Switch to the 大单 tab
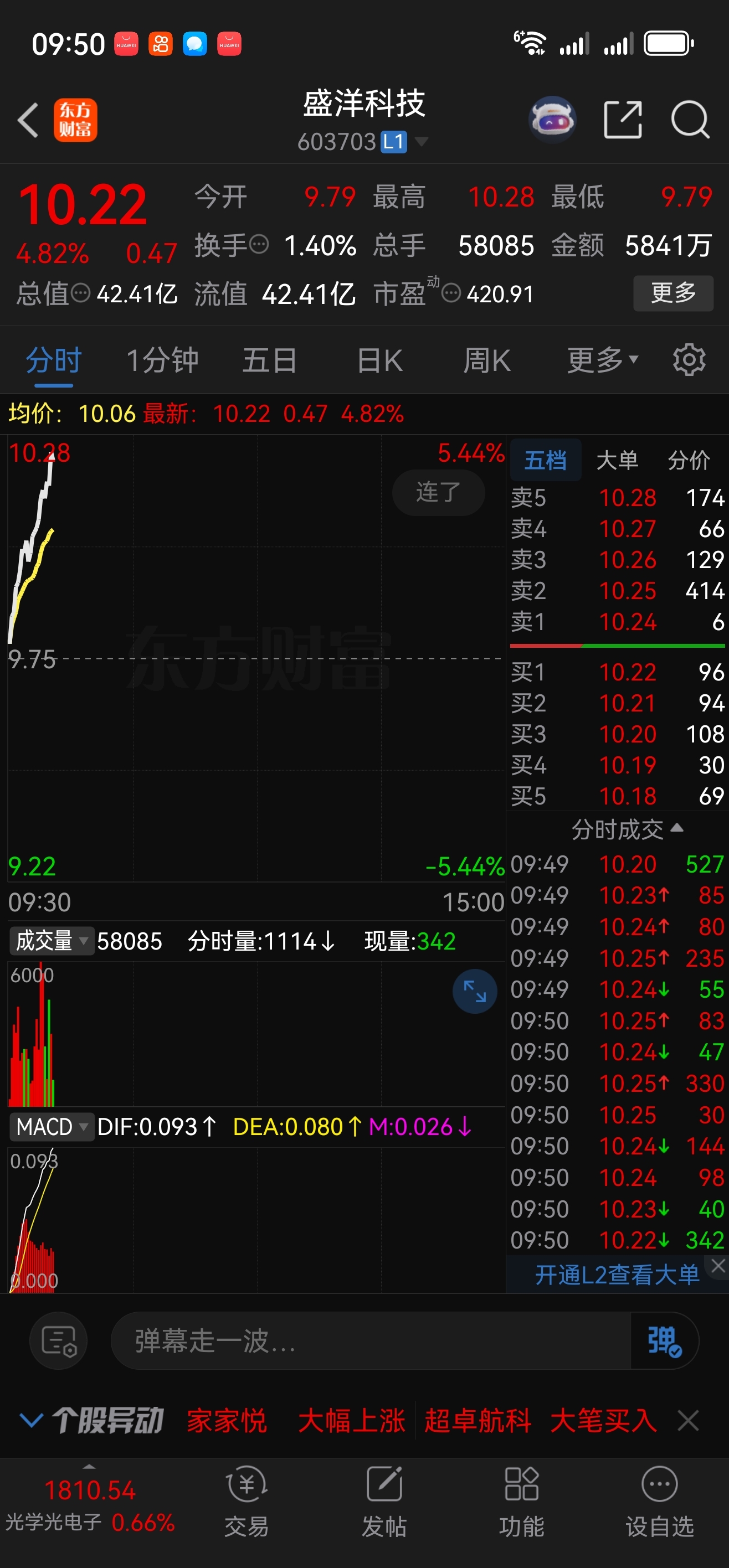 coord(617,460)
